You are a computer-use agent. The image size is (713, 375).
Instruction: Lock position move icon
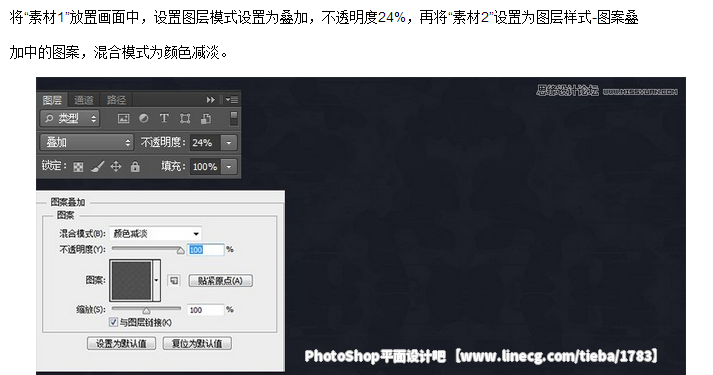116,166
